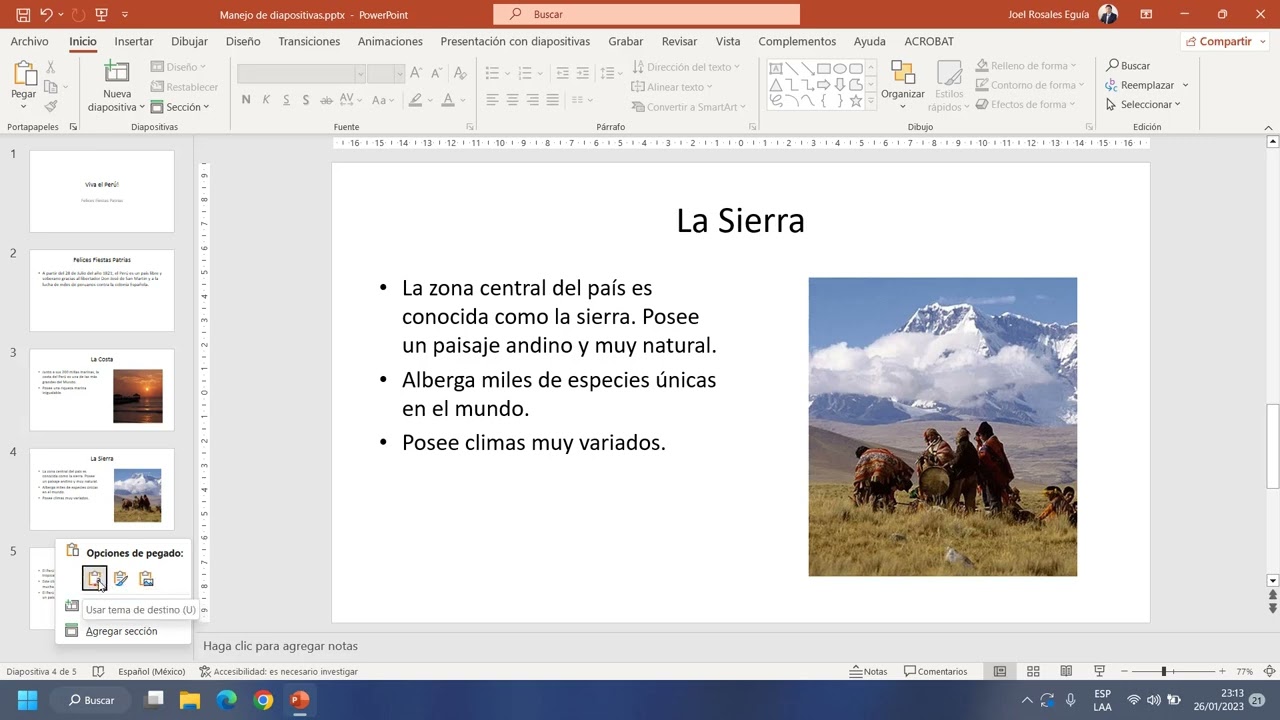Open Dirección del texto dropdown
This screenshot has width=1280, height=720.
click(686, 67)
